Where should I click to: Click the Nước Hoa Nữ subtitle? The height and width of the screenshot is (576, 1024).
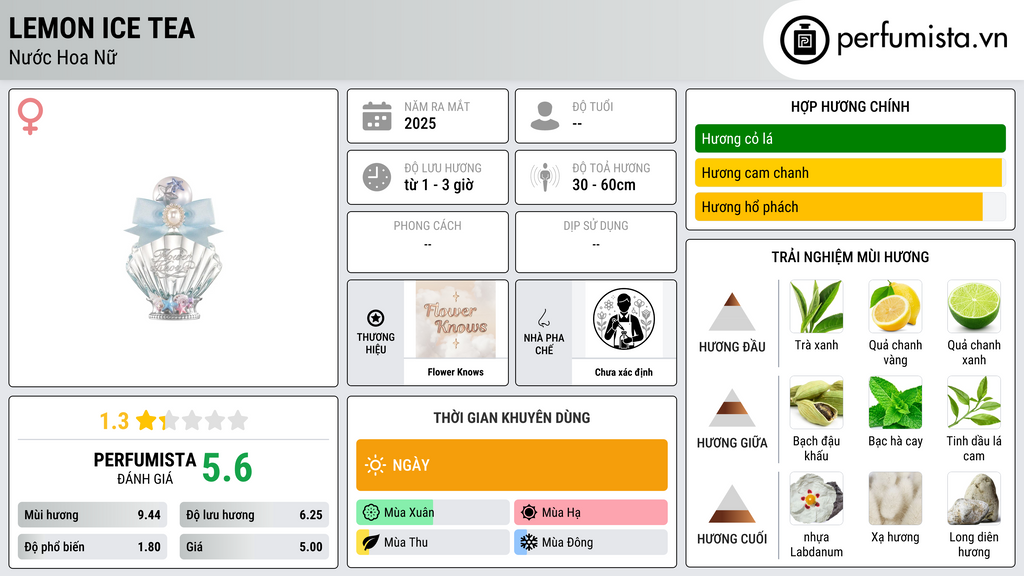[63, 57]
